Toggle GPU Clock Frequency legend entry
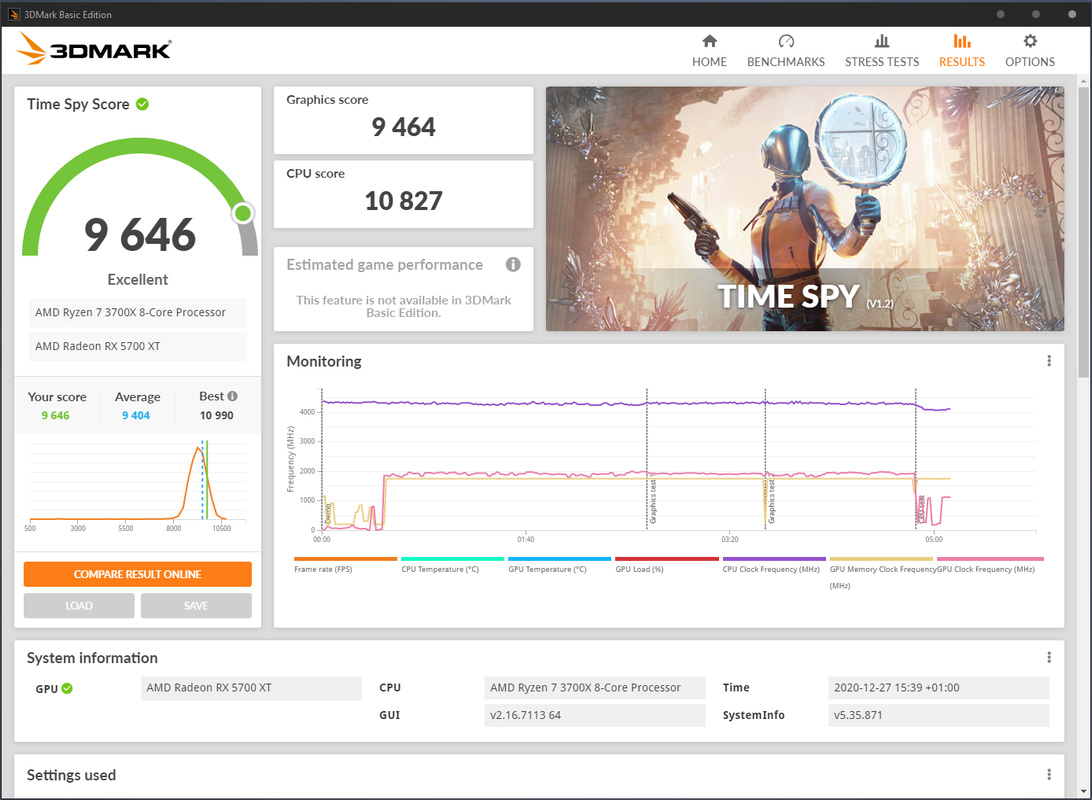 point(990,565)
